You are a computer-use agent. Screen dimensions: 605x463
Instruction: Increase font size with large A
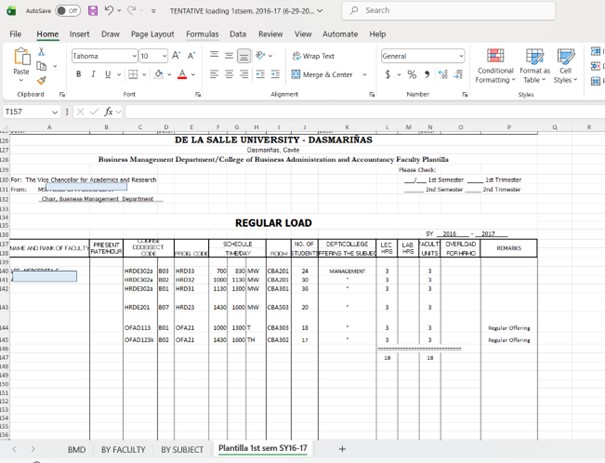[176, 56]
